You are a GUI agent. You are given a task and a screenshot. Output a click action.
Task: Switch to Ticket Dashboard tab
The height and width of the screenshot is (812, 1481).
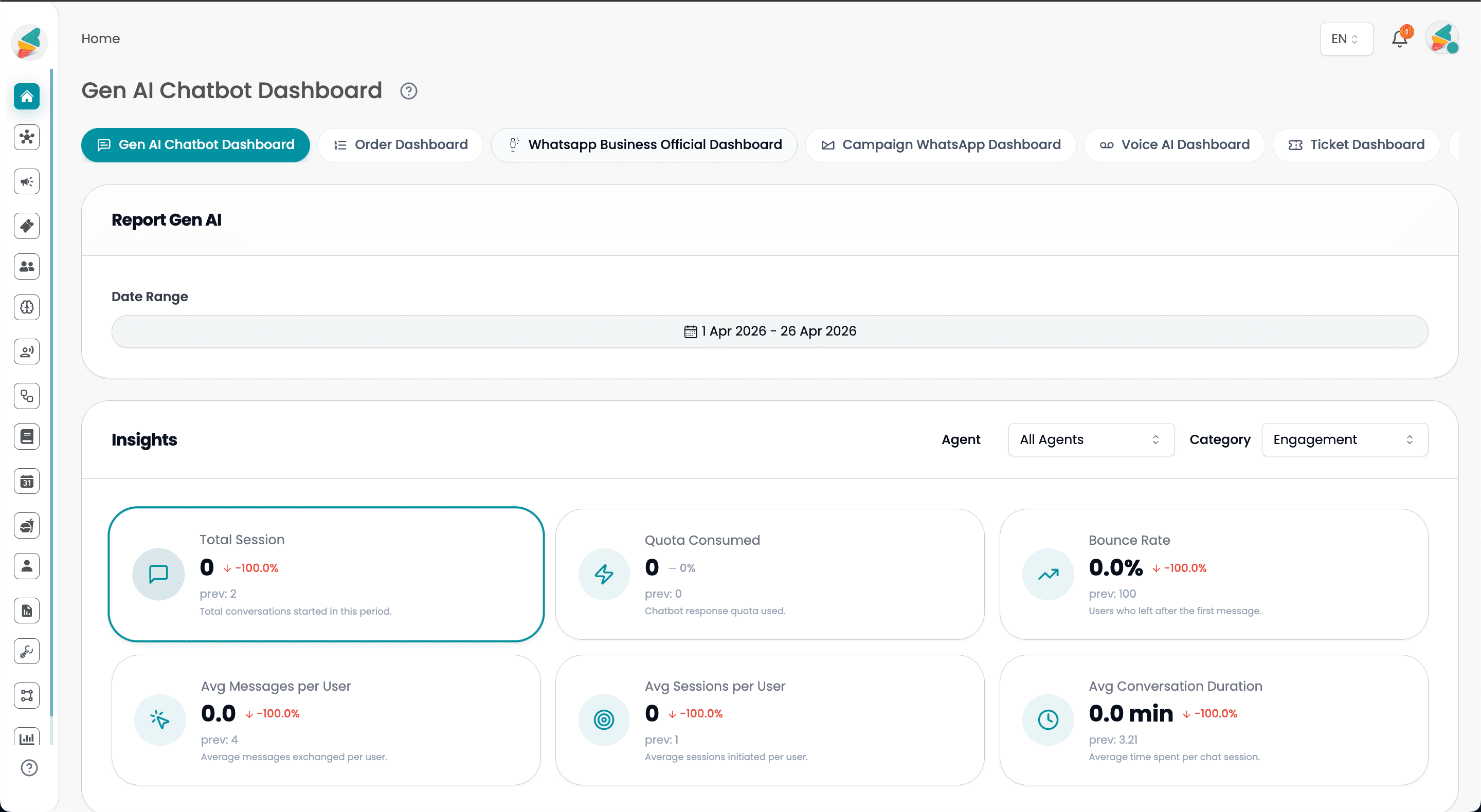coord(1356,145)
